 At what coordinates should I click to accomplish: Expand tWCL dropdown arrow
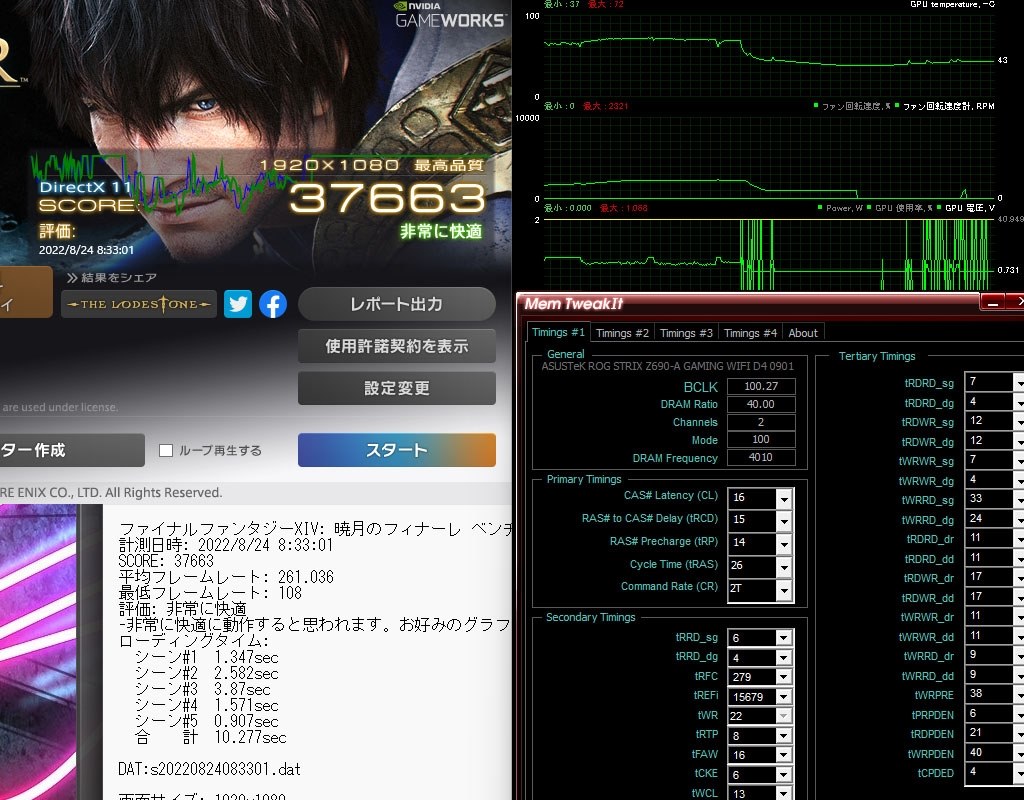[784, 793]
